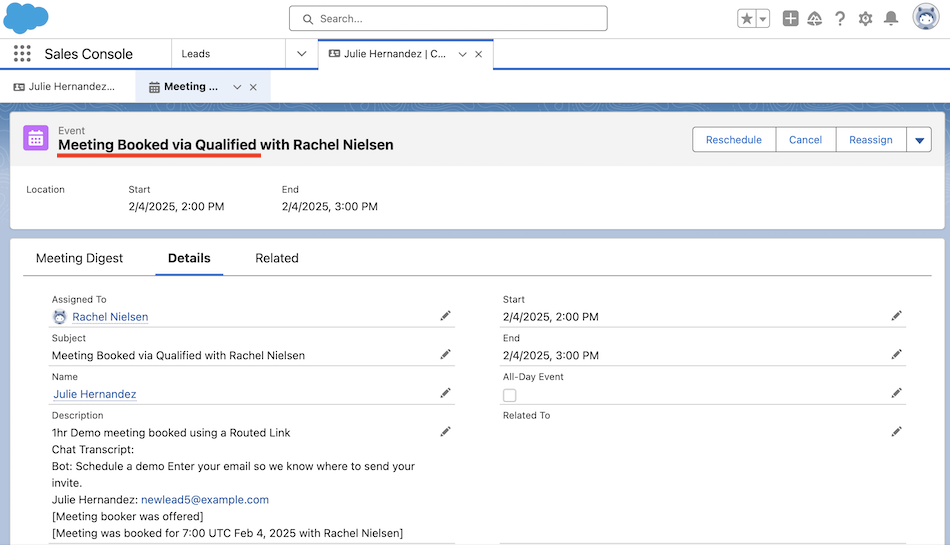950x545 pixels.
Task: Expand the Meeting subtab chevron menu
Action: 237,87
